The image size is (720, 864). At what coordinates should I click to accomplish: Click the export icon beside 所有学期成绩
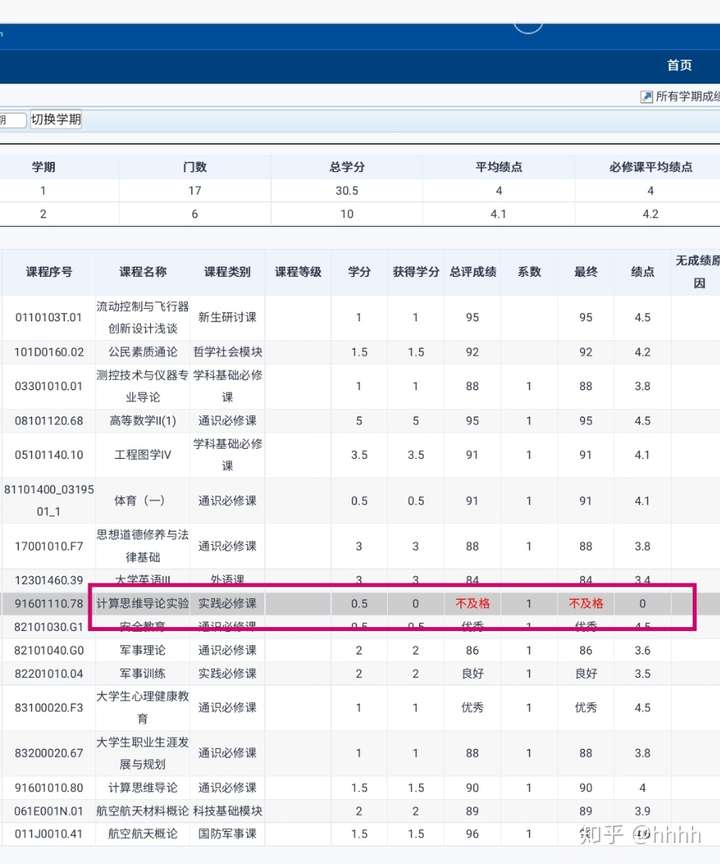[646, 97]
